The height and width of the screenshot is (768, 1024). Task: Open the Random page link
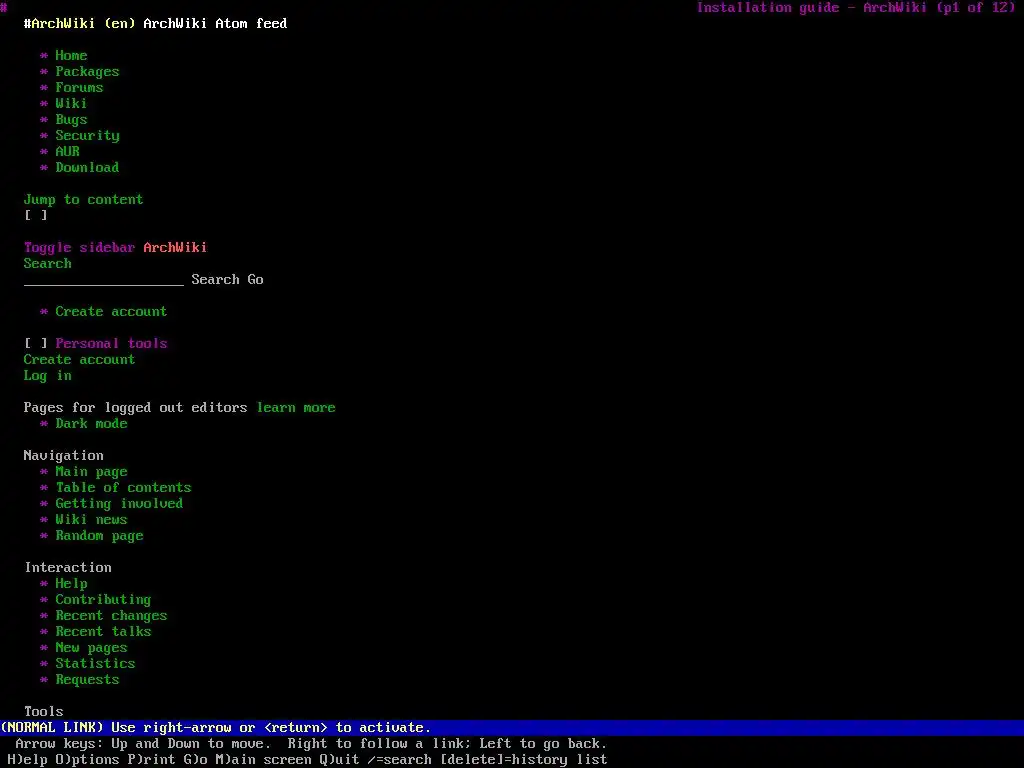[x=99, y=536]
